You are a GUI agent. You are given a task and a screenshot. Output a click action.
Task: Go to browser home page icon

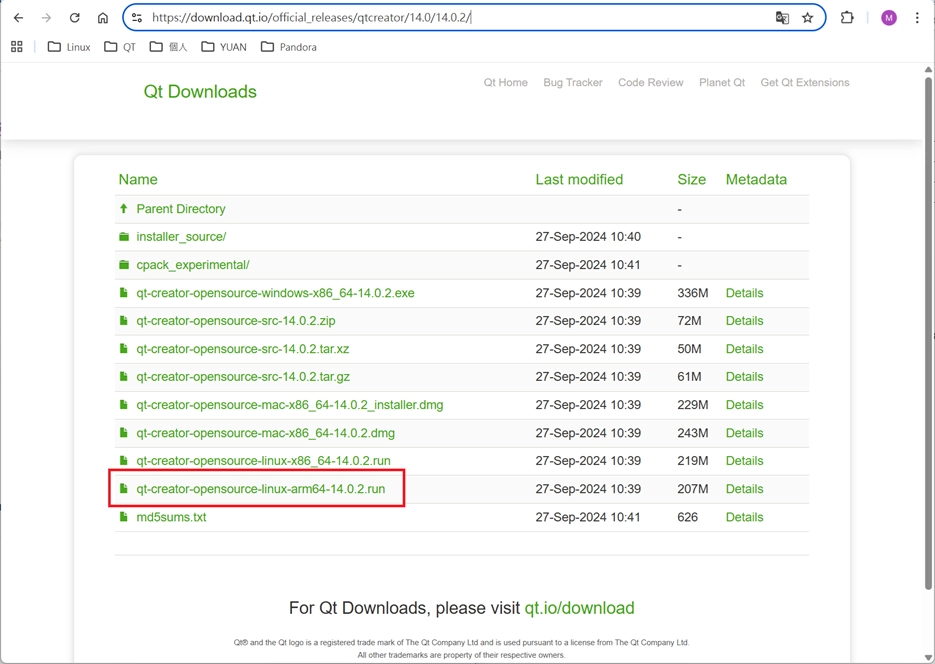click(102, 18)
